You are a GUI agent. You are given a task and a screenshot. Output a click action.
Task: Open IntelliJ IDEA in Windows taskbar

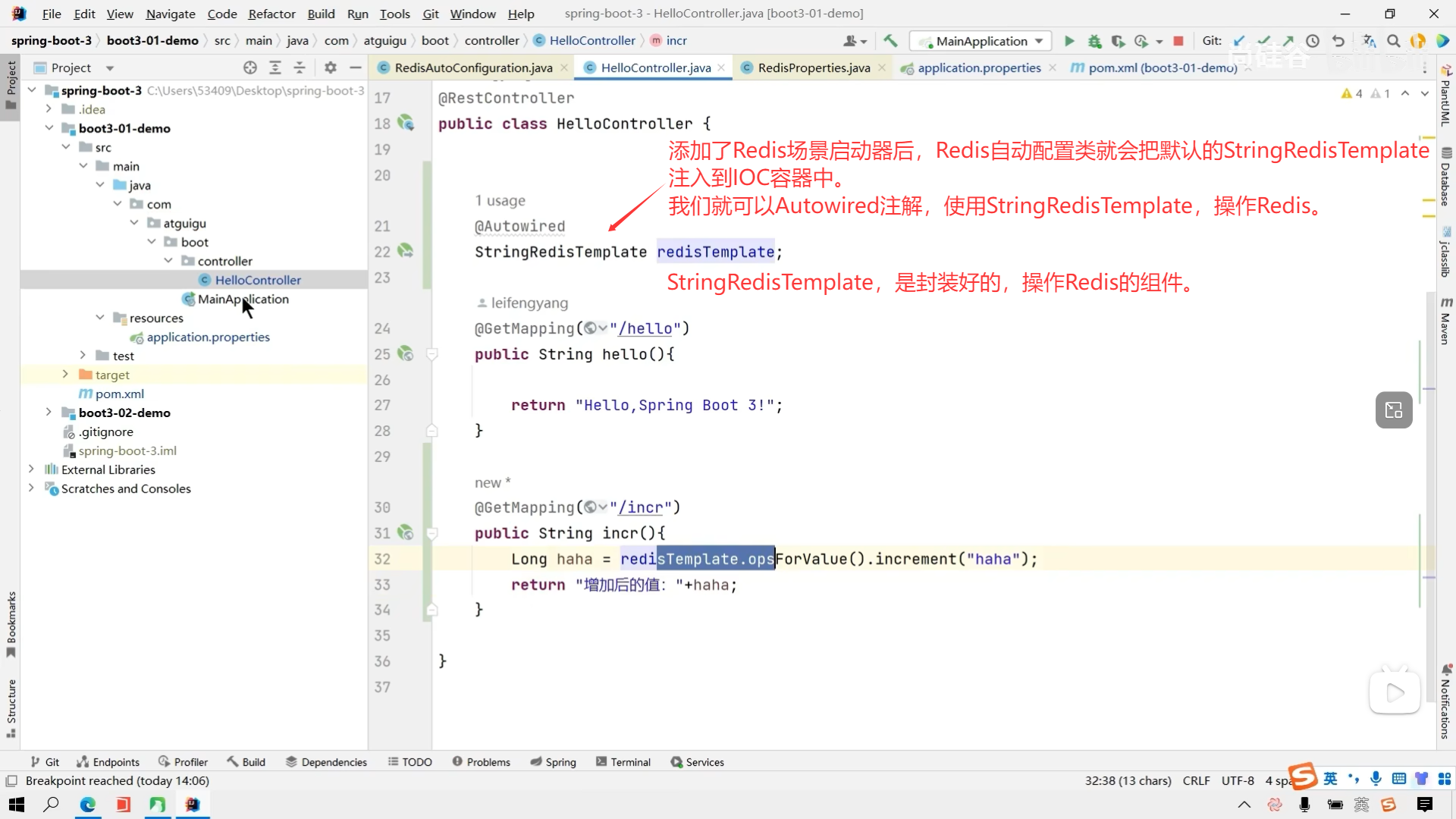click(x=193, y=805)
